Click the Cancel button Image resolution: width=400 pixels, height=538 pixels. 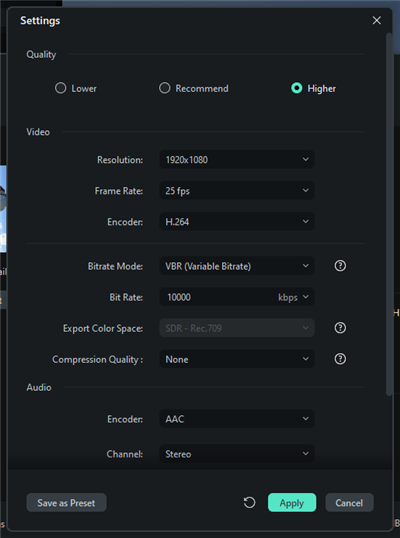[349, 503]
